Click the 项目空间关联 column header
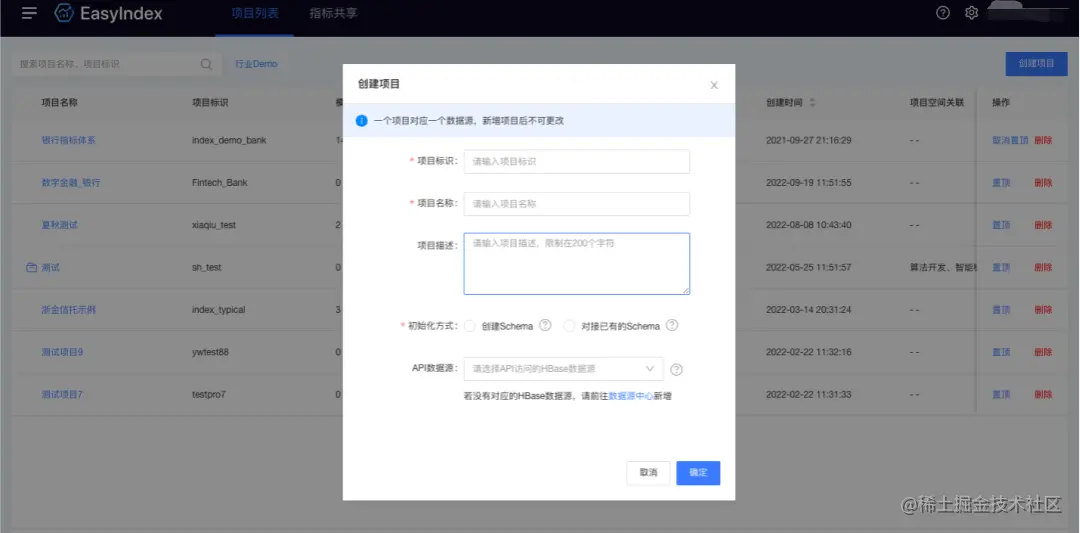Image resolution: width=1080 pixels, height=533 pixels. (x=937, y=103)
